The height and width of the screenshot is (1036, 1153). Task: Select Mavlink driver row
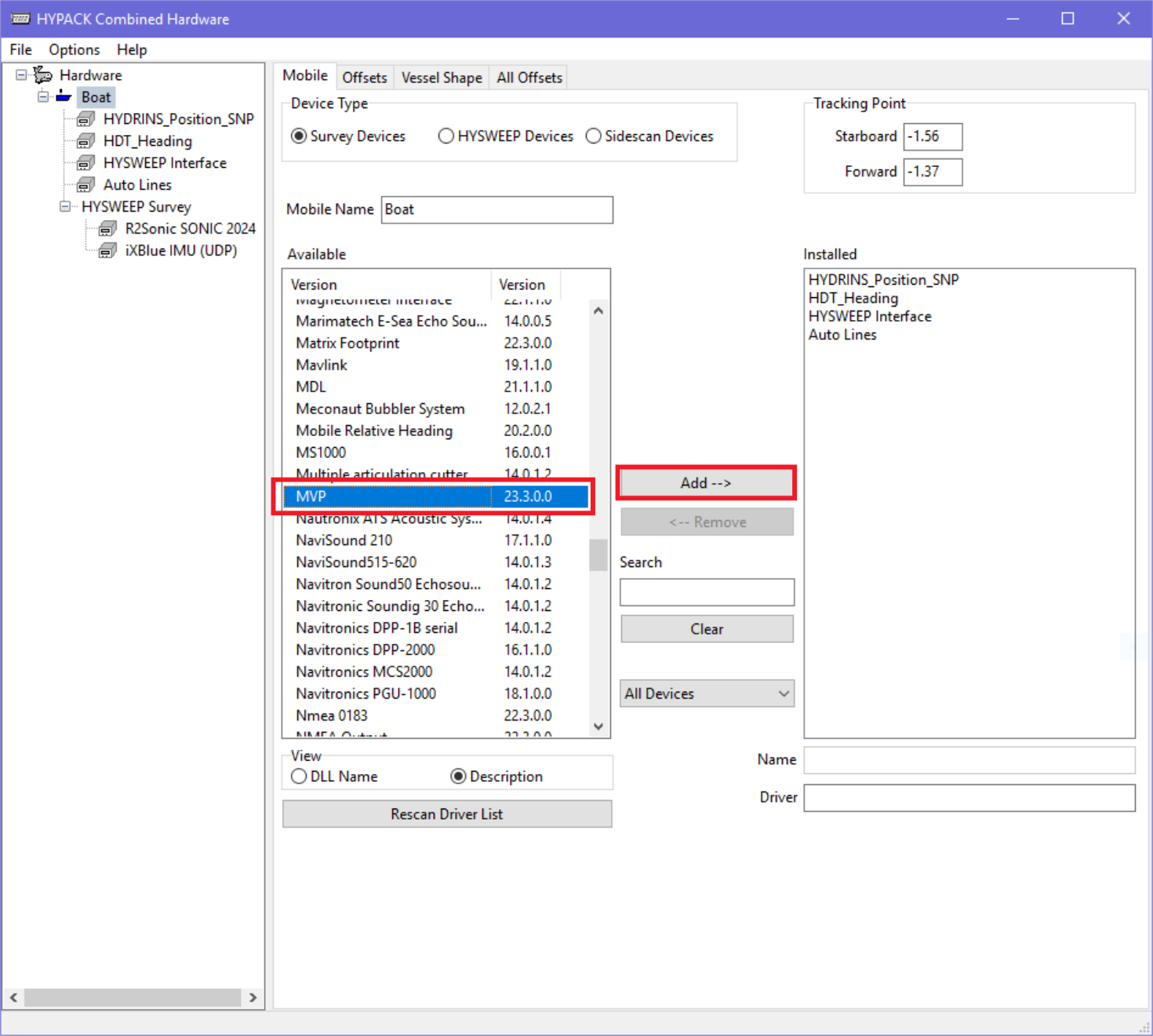436,365
